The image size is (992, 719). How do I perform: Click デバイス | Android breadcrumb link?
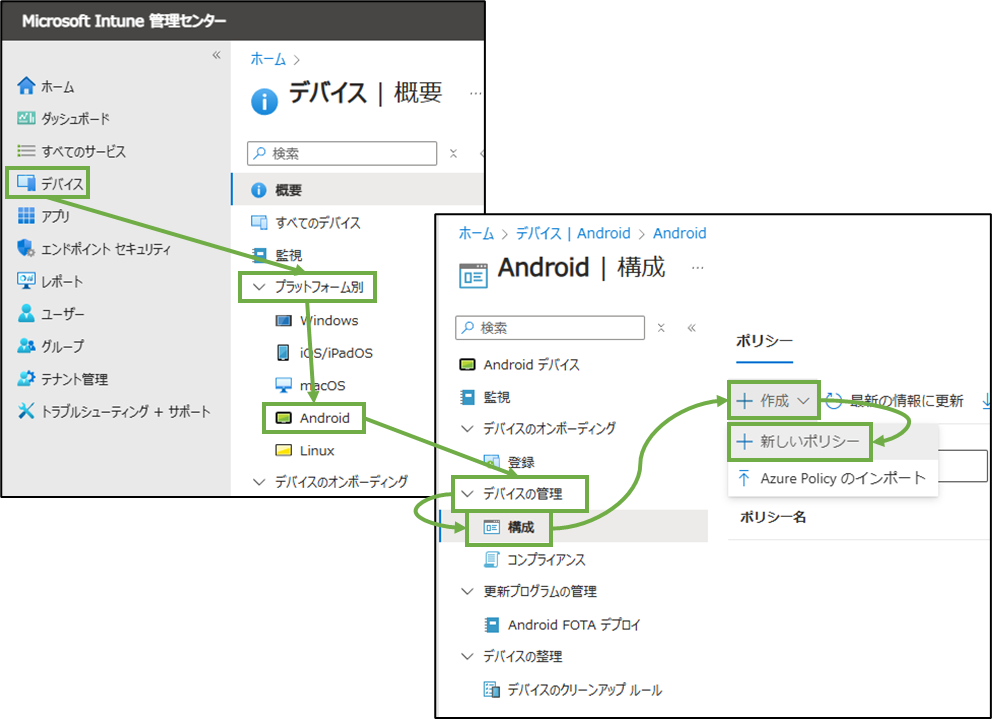pos(573,234)
